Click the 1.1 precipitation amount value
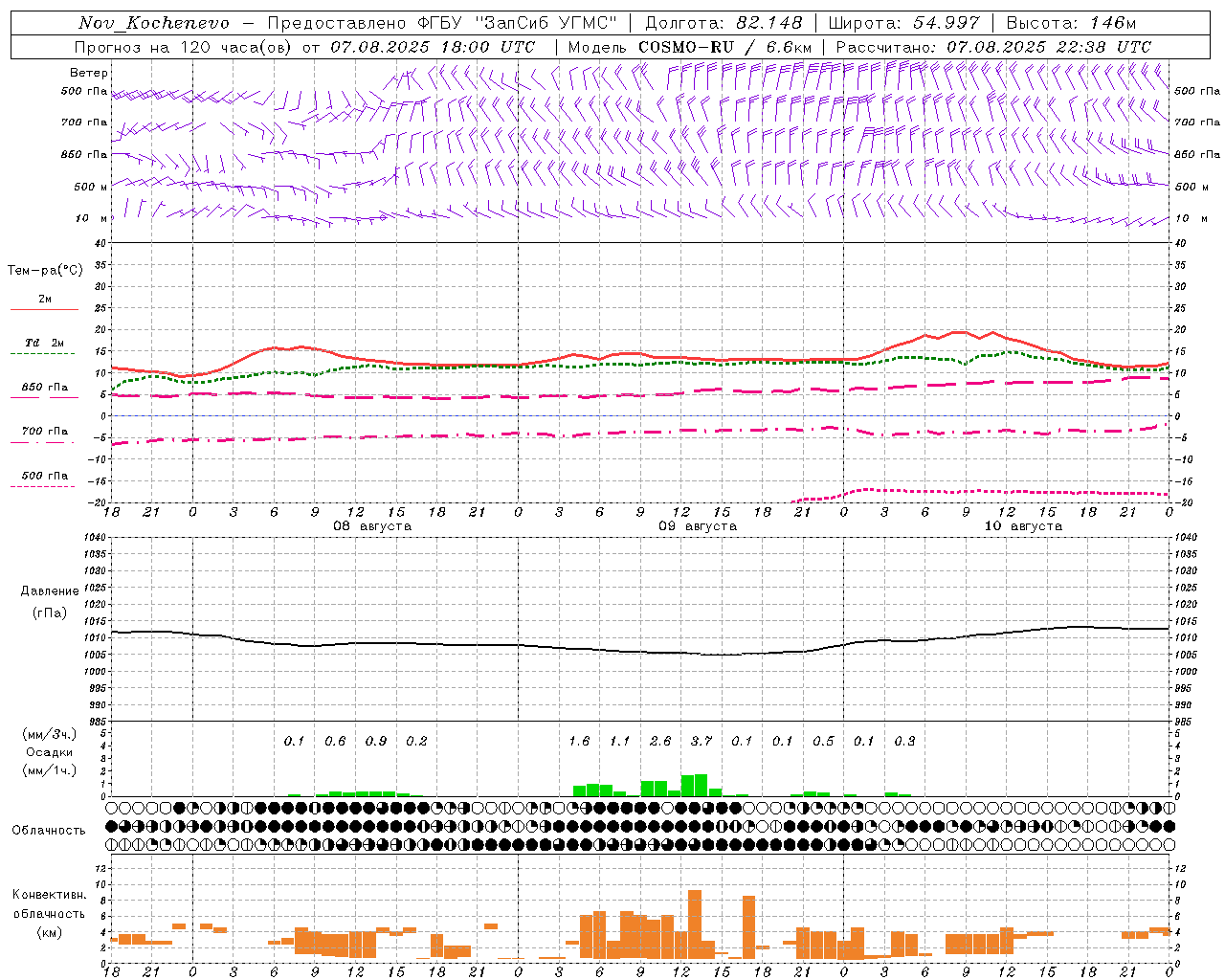The image size is (1225, 980). pos(620,741)
